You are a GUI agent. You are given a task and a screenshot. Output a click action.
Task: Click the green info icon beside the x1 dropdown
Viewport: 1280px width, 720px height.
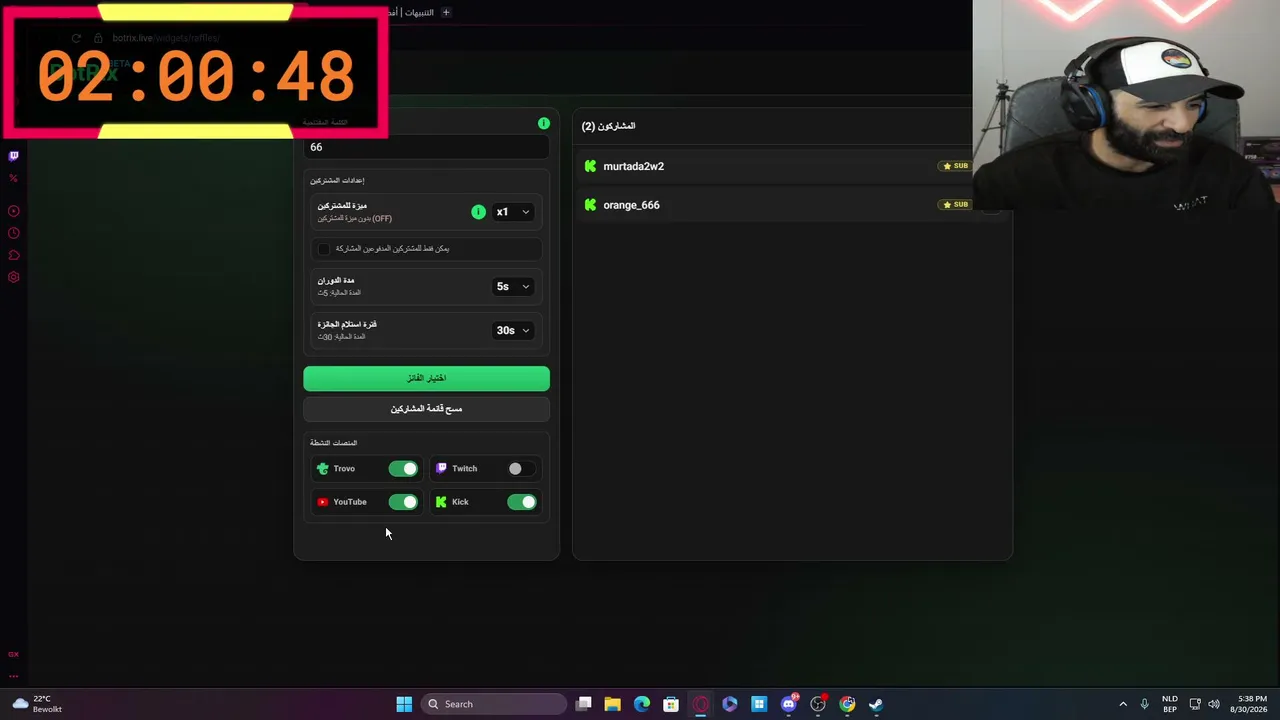[x=478, y=212]
